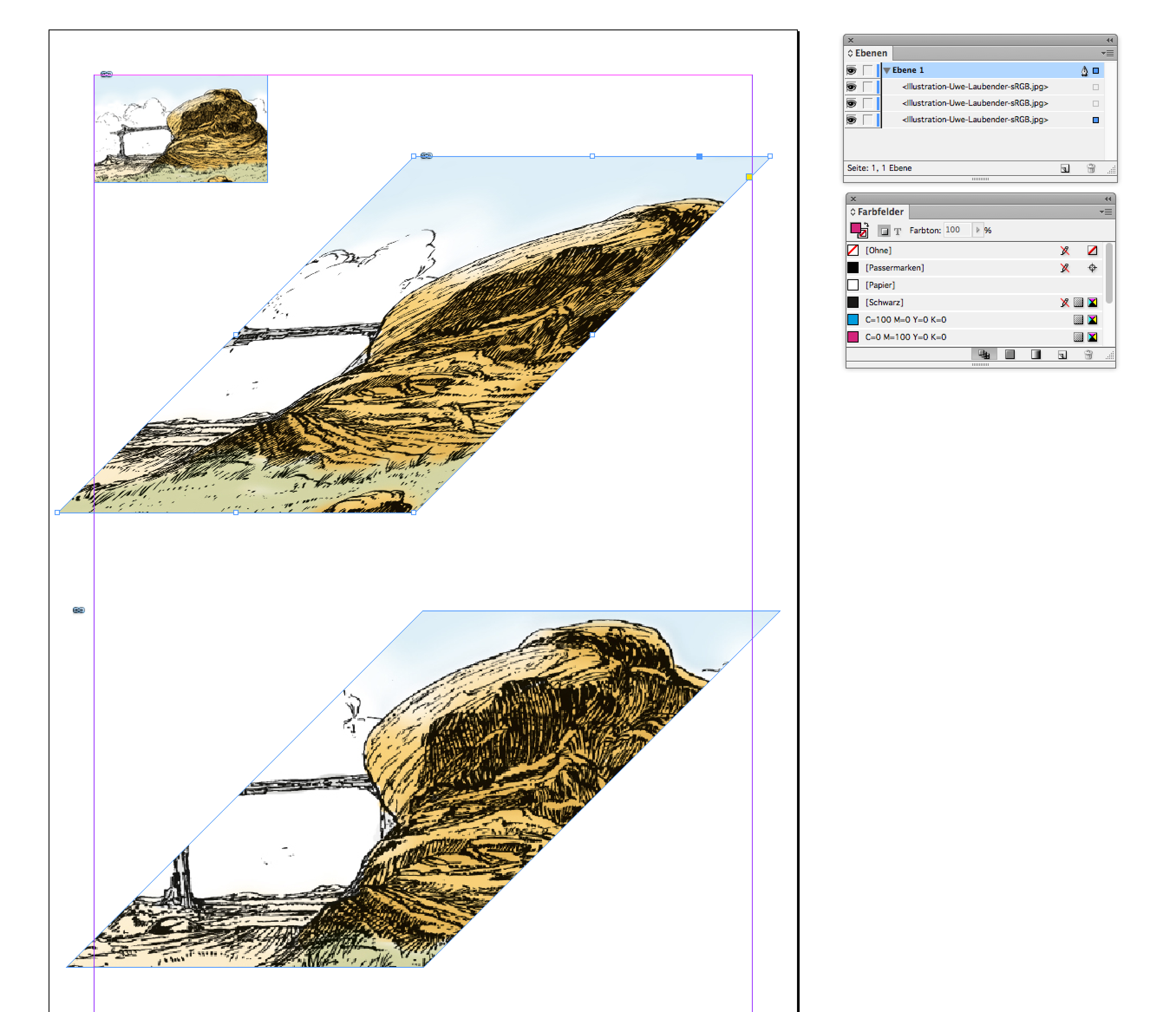Click process color icon on M=100 row
Viewport: 1176px width, 1012px height.
(1078, 337)
